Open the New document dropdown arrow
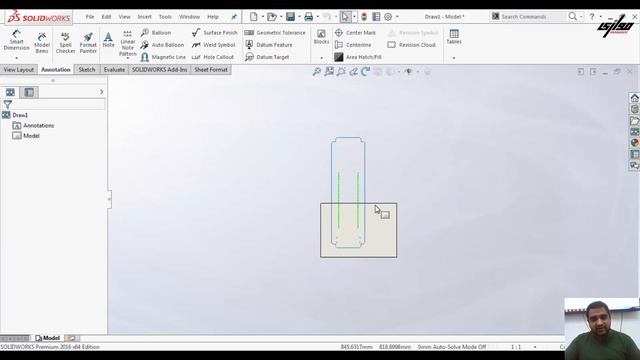 [x=262, y=17]
